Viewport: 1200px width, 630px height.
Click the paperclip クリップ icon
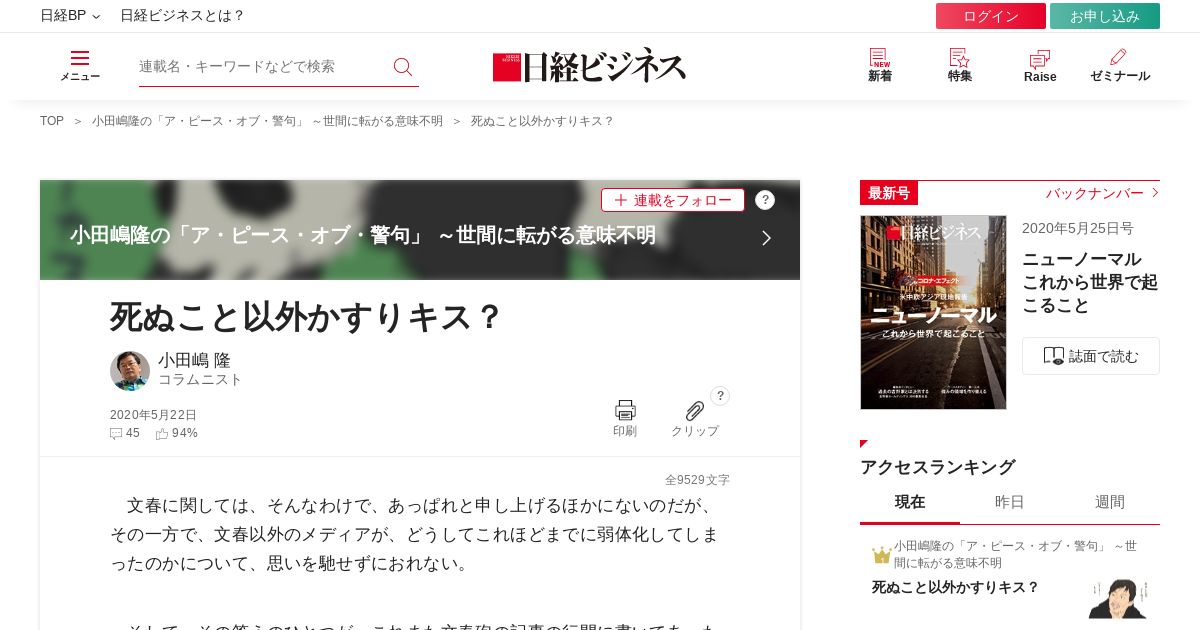[695, 411]
